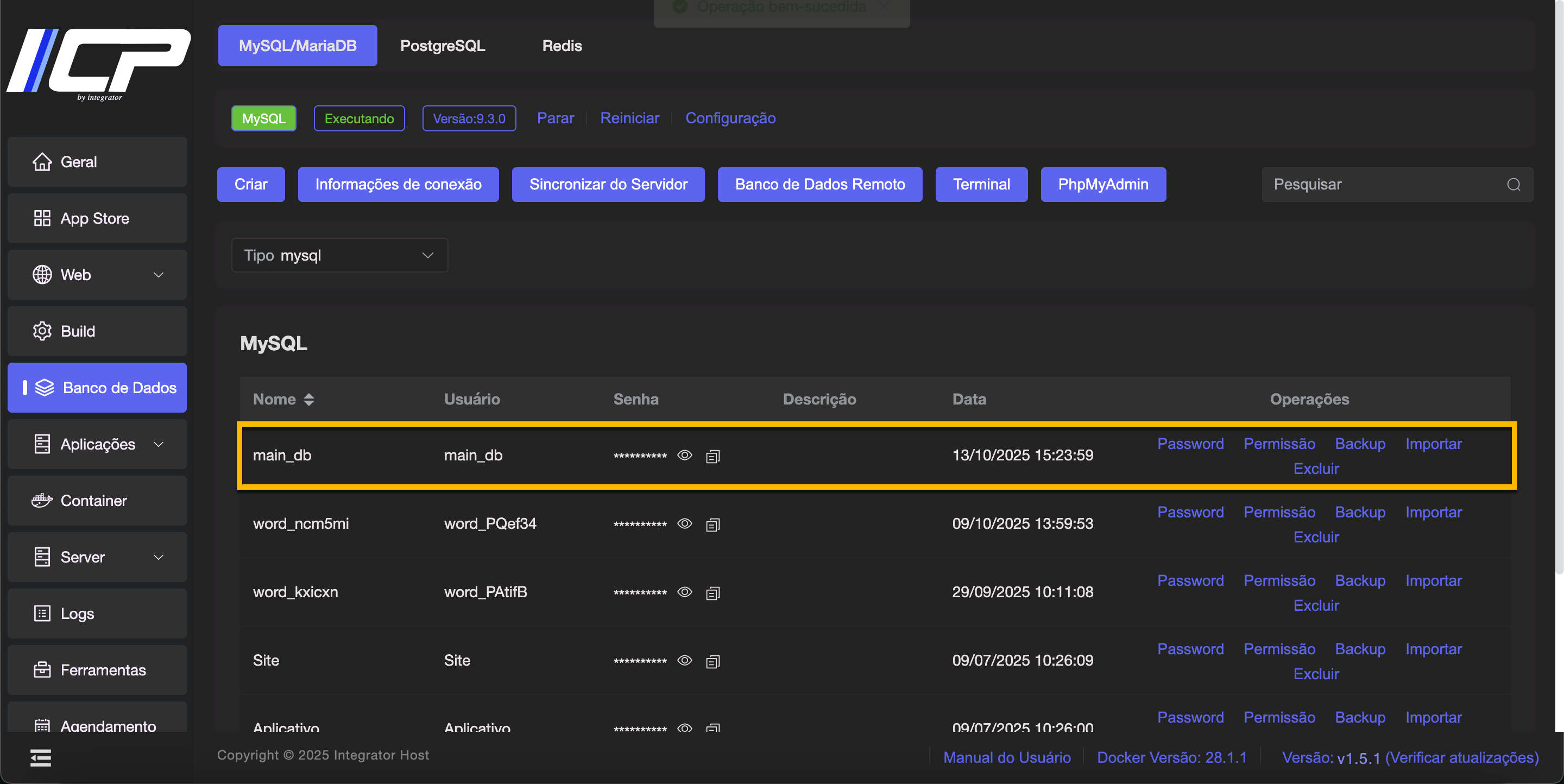Click the Build gear icon
The height and width of the screenshot is (784, 1564).
tap(42, 331)
